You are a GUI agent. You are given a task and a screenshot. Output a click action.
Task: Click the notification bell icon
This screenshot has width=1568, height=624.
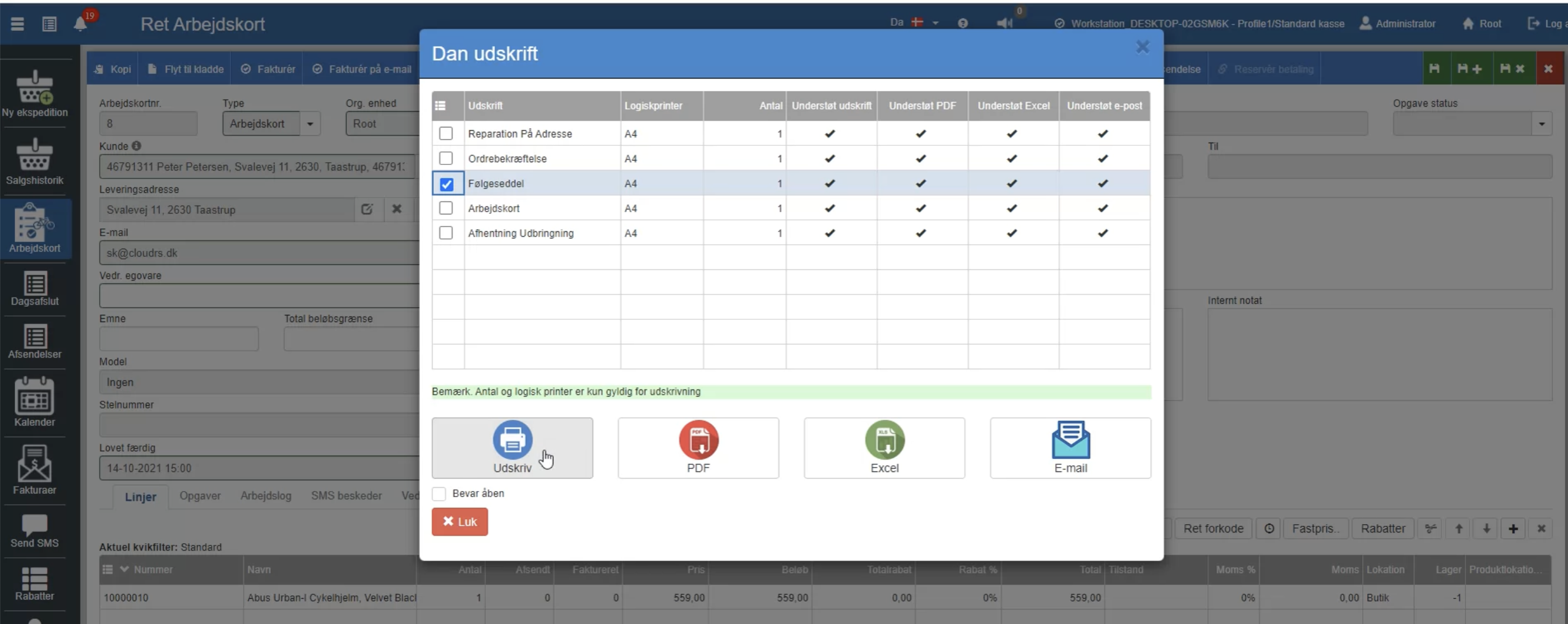80,24
